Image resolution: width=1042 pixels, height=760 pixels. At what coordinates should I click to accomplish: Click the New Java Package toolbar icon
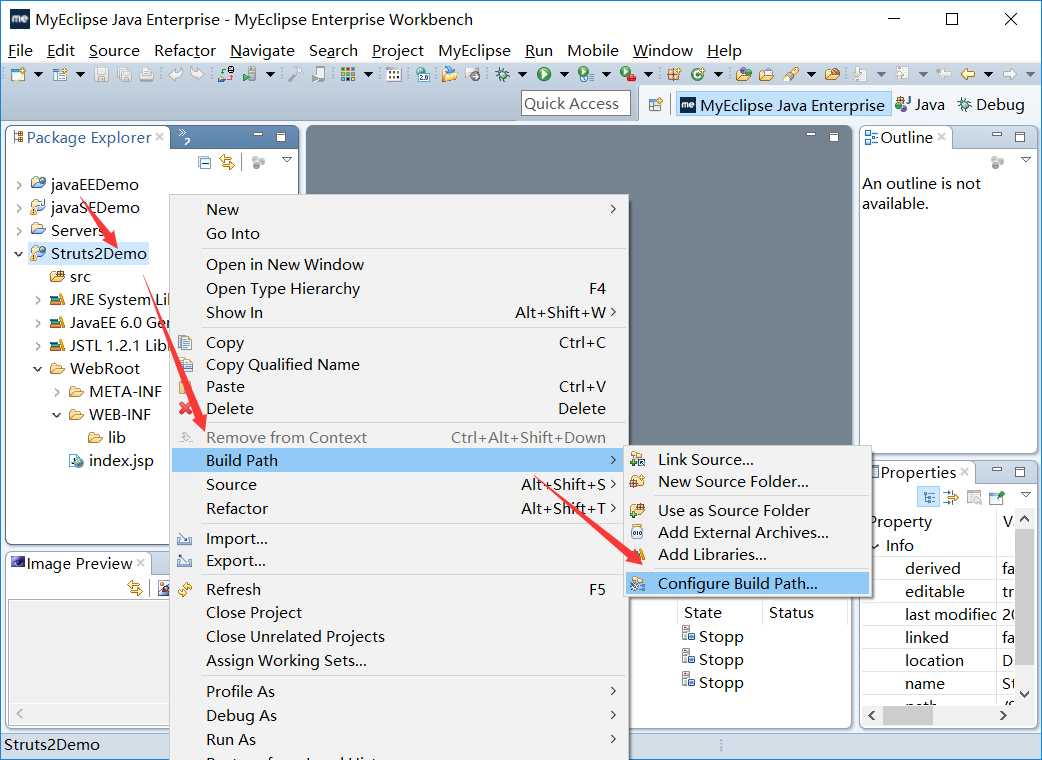point(673,74)
